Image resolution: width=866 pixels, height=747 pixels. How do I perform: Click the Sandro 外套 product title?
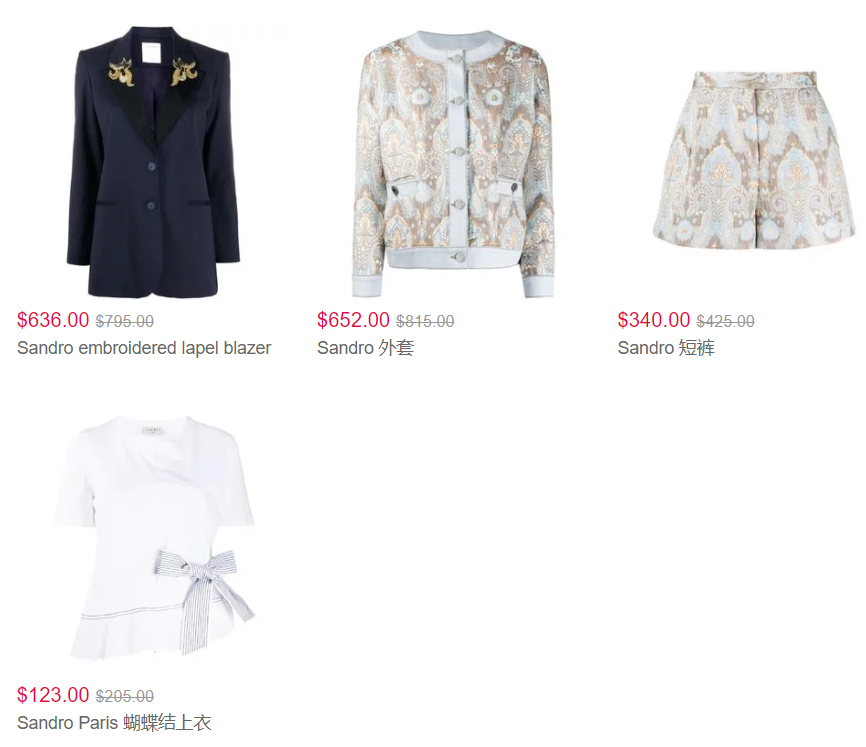pyautogui.click(x=366, y=348)
